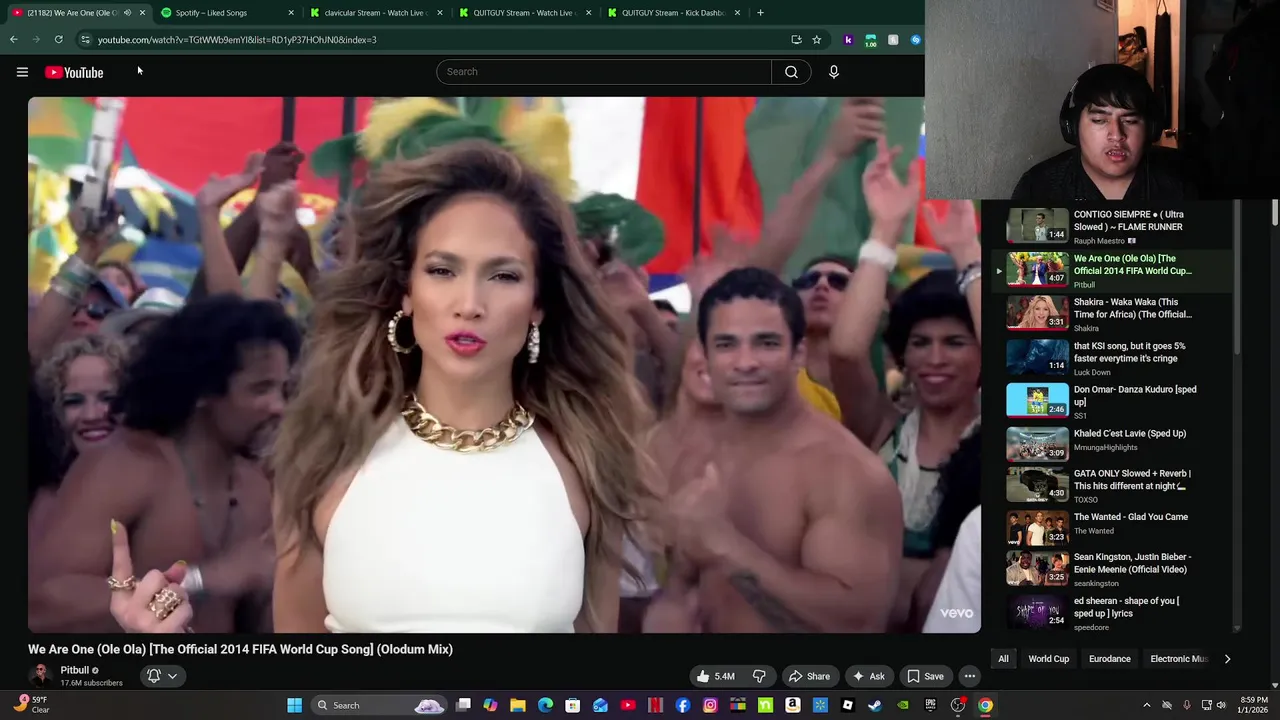Go to YouTube home via logo
Screen dimensions: 1280x720
pyautogui.click(x=74, y=72)
